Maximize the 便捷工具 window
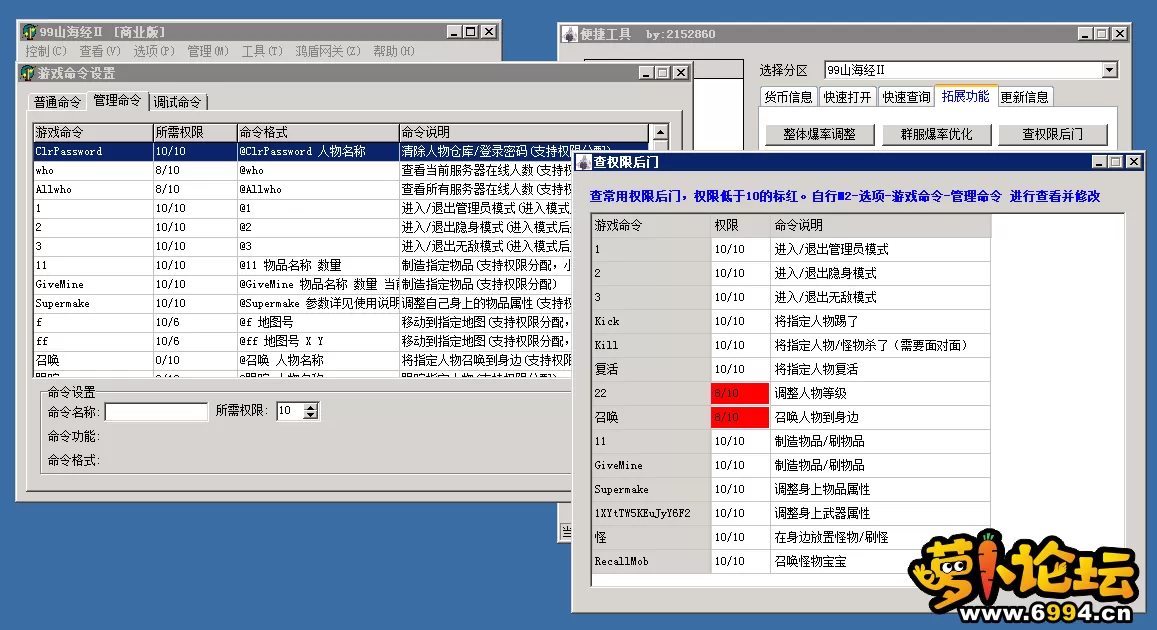The height and width of the screenshot is (630, 1157). [1102, 34]
